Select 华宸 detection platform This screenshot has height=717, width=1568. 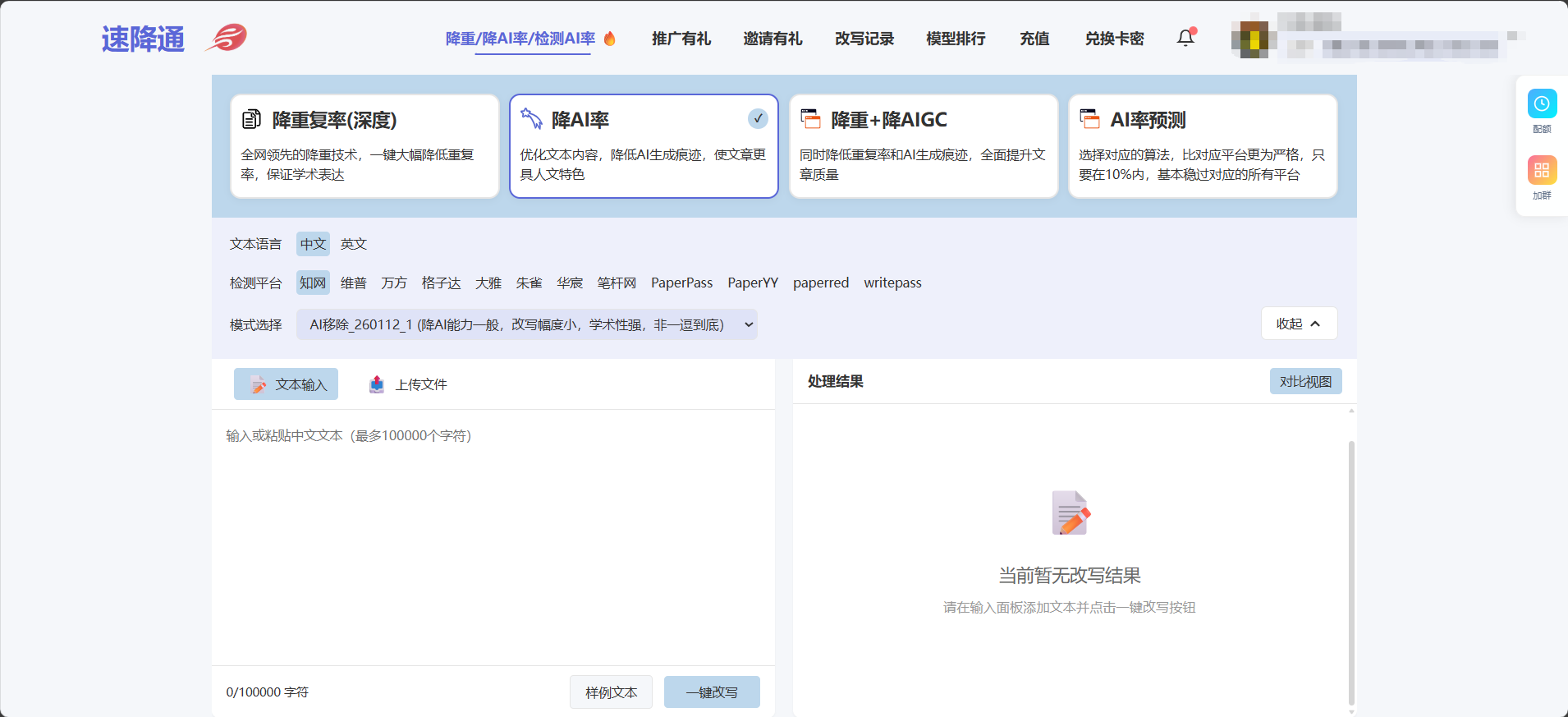(570, 283)
